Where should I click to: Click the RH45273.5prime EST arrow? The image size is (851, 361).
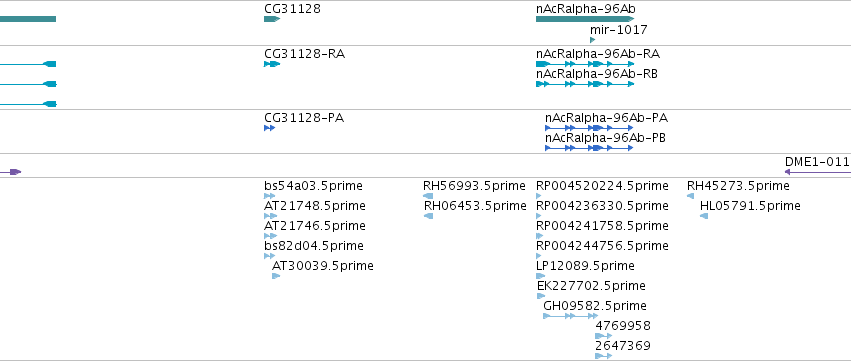pyautogui.click(x=690, y=196)
